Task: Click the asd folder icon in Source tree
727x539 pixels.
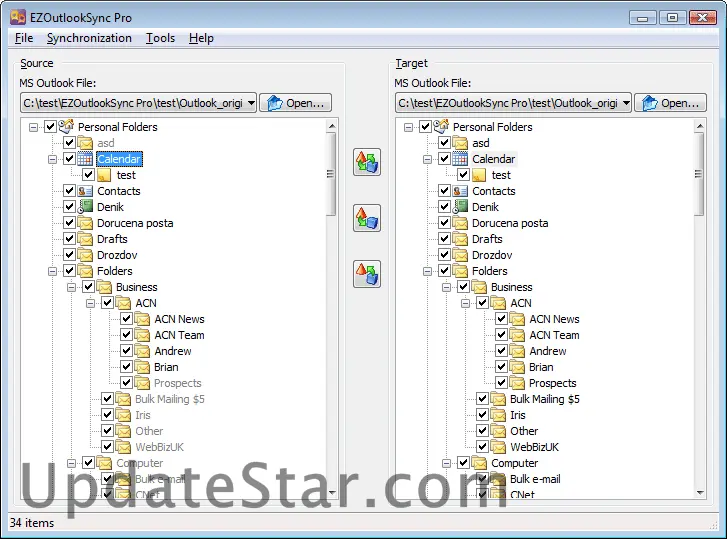Action: click(x=85, y=143)
